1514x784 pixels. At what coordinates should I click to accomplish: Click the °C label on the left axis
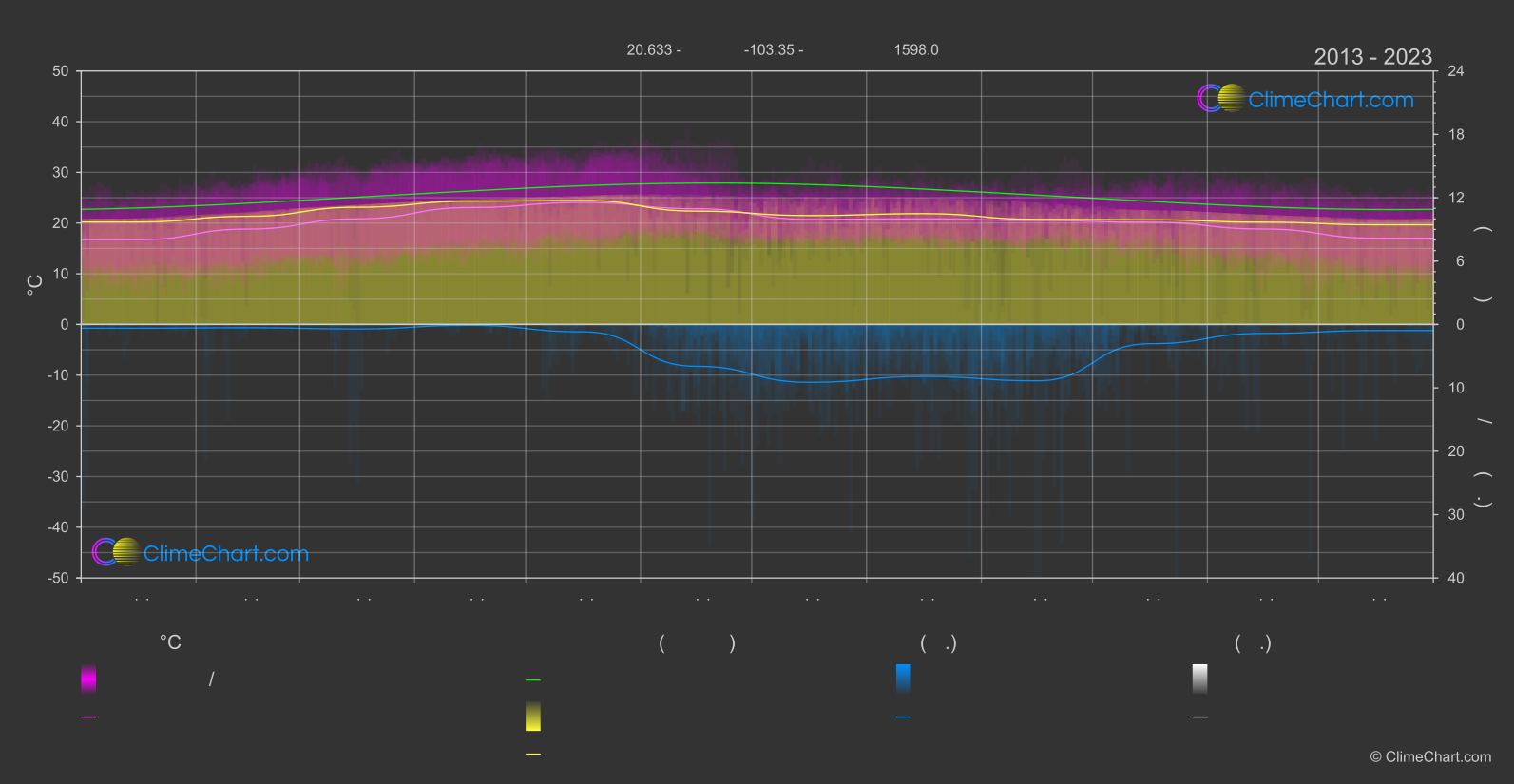point(34,284)
